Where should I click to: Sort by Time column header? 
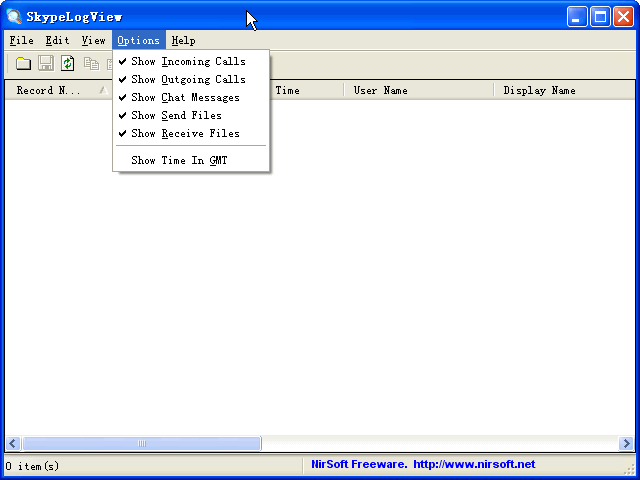(306, 90)
